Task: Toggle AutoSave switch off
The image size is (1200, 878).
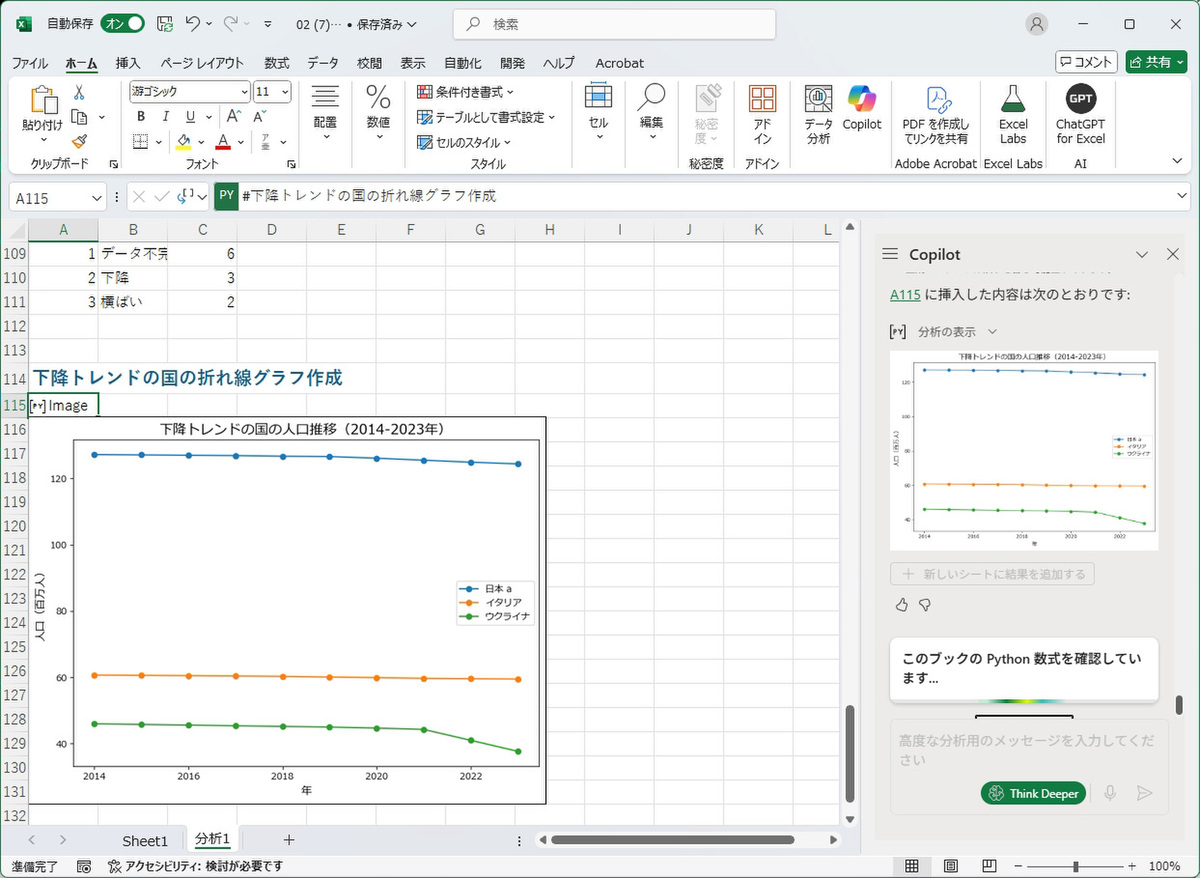Action: tap(124, 23)
